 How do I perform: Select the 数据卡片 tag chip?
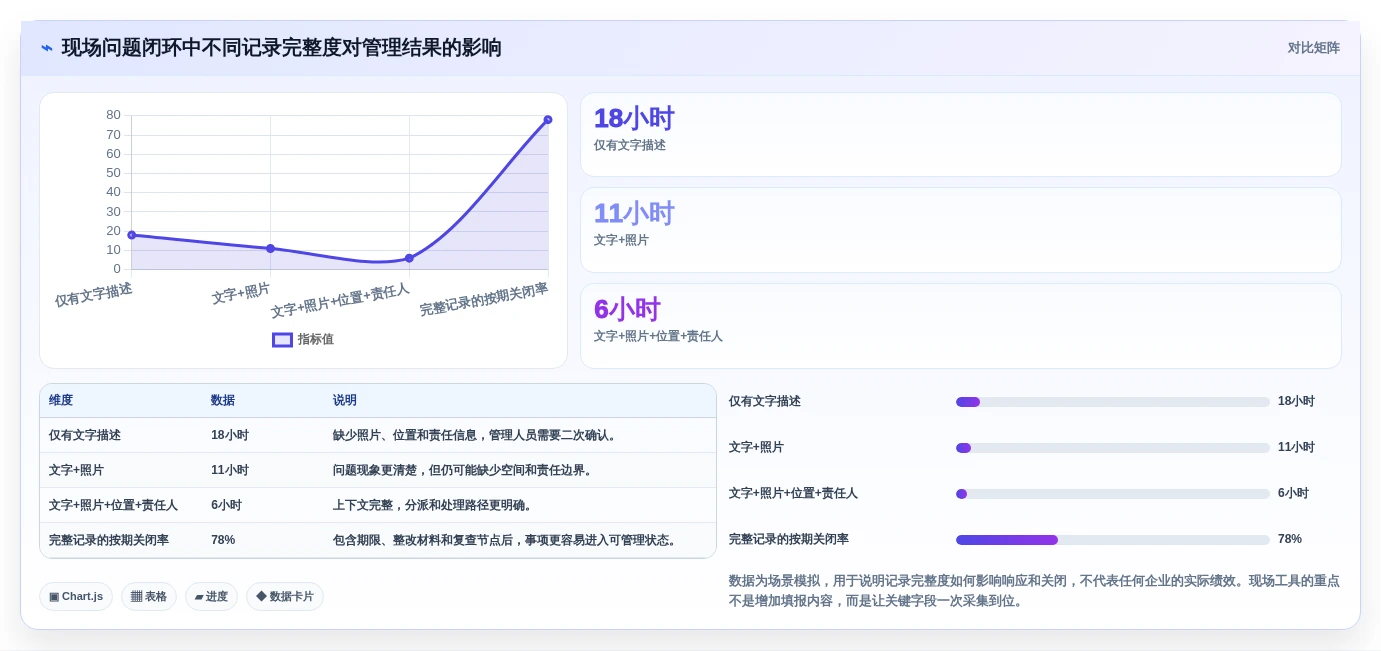click(285, 597)
